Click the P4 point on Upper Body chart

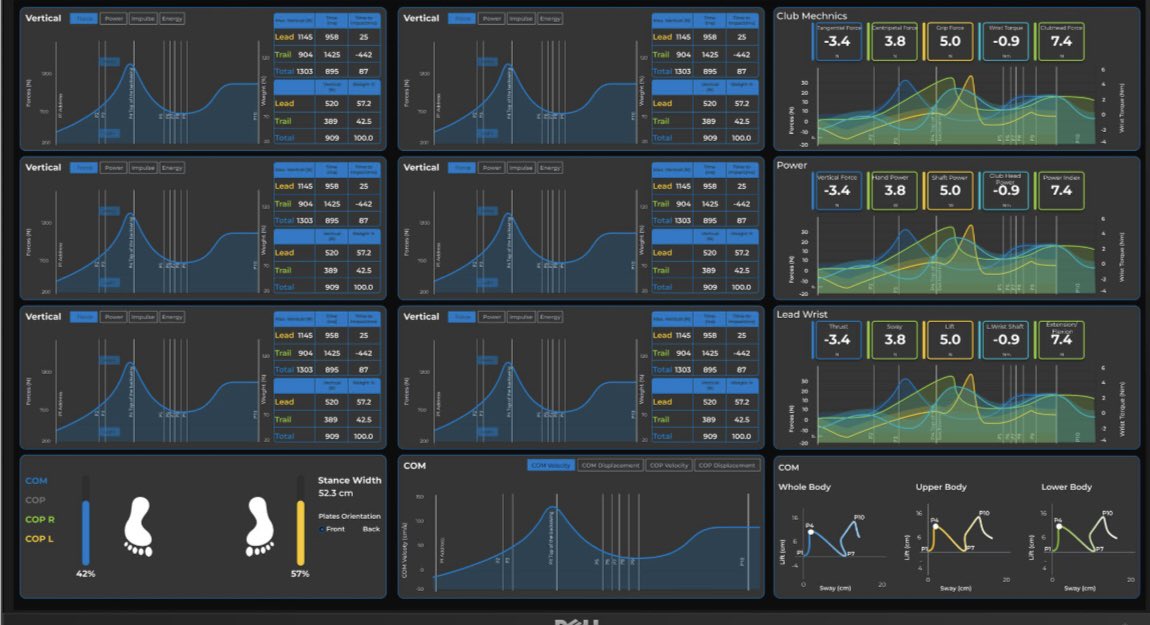coord(936,527)
